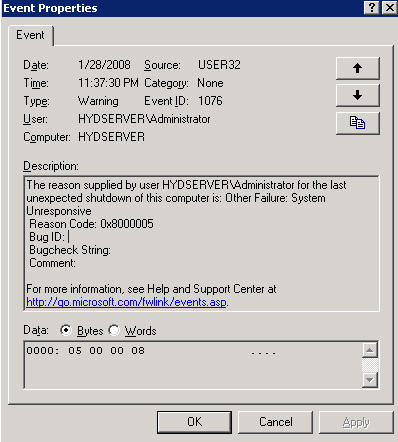The height and width of the screenshot is (442, 398).
Task: Click the Bug ID line
Action: tap(49, 237)
